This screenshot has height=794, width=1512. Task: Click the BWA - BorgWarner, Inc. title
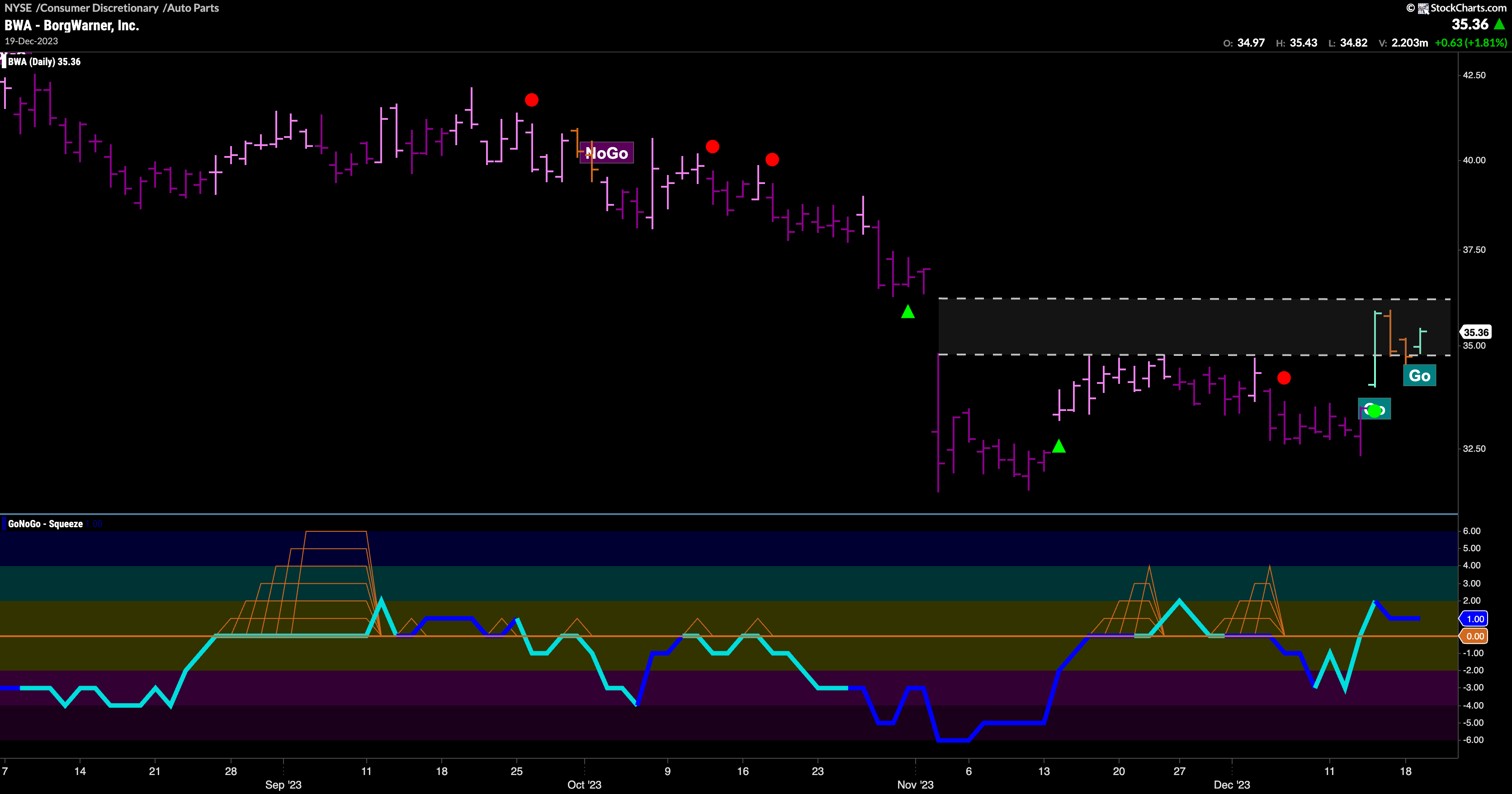(x=71, y=25)
